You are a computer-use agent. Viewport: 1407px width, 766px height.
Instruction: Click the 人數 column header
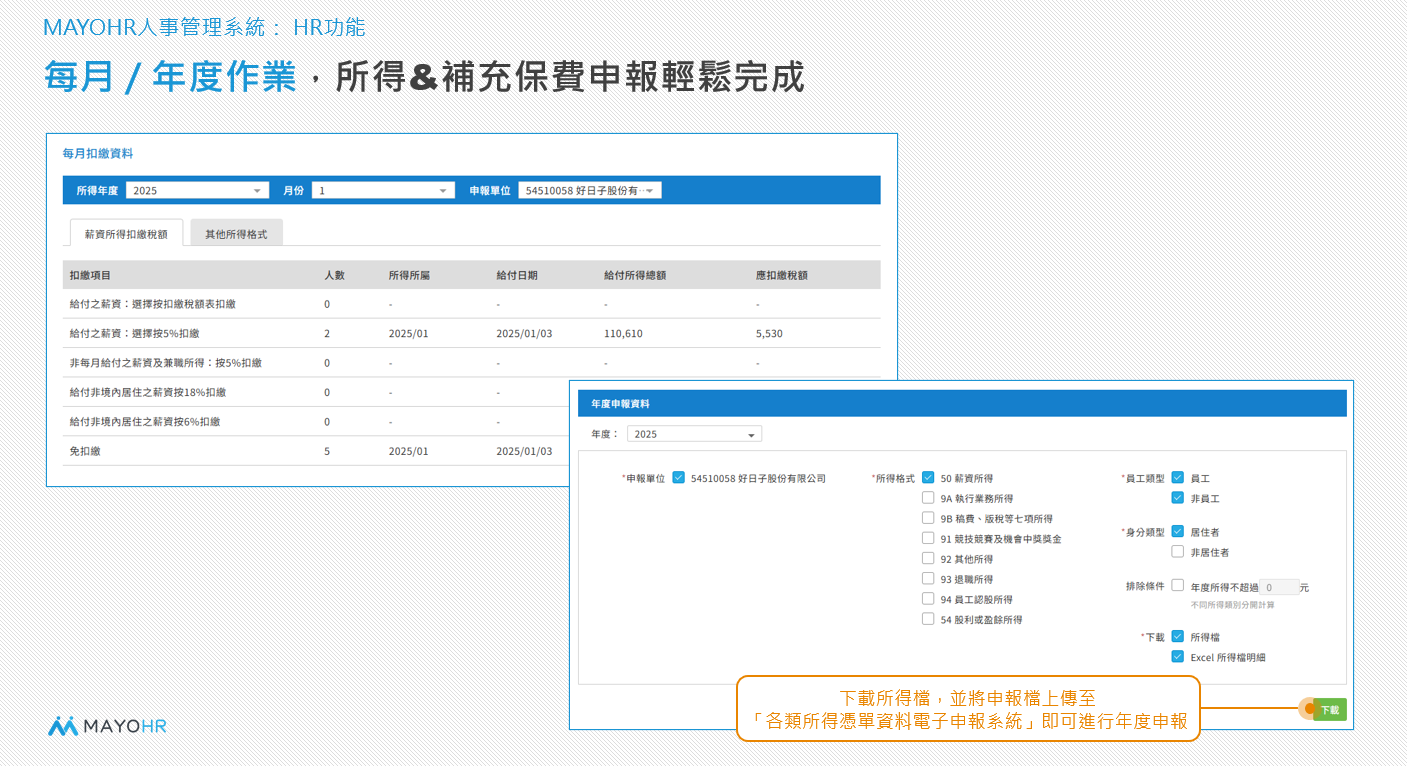point(334,275)
